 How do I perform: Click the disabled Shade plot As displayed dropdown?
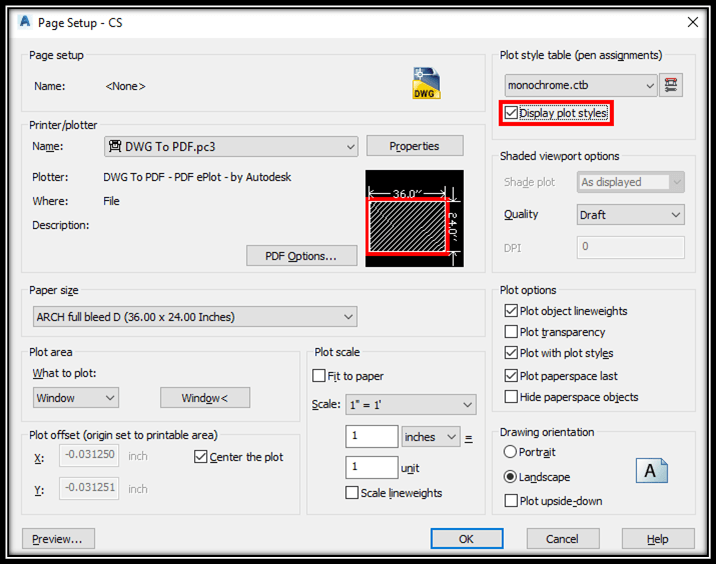click(x=631, y=182)
